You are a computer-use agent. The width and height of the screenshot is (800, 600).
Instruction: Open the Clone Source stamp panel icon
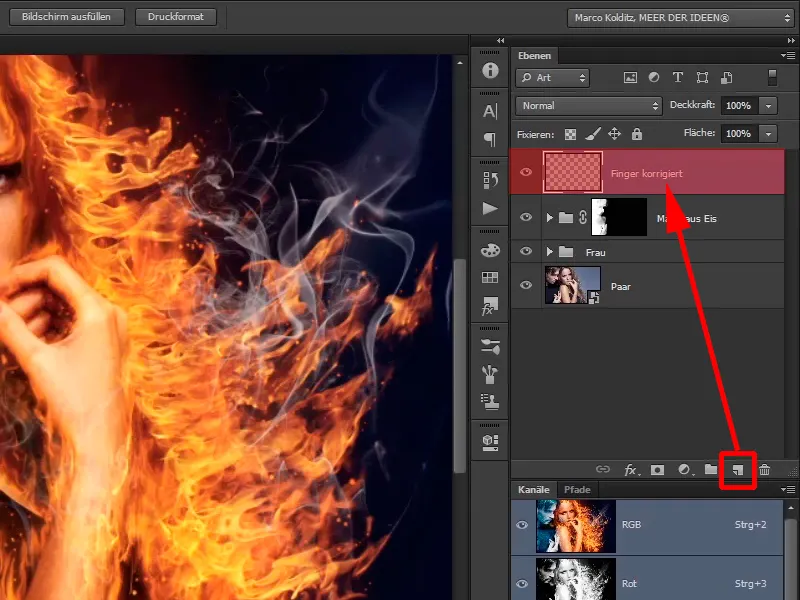(x=490, y=402)
